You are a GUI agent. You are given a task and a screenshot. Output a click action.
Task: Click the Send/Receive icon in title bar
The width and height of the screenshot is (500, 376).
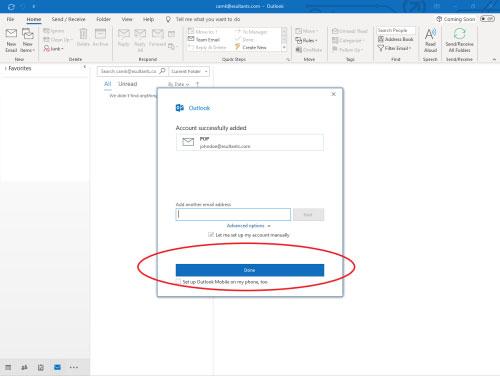[x=11, y=6]
